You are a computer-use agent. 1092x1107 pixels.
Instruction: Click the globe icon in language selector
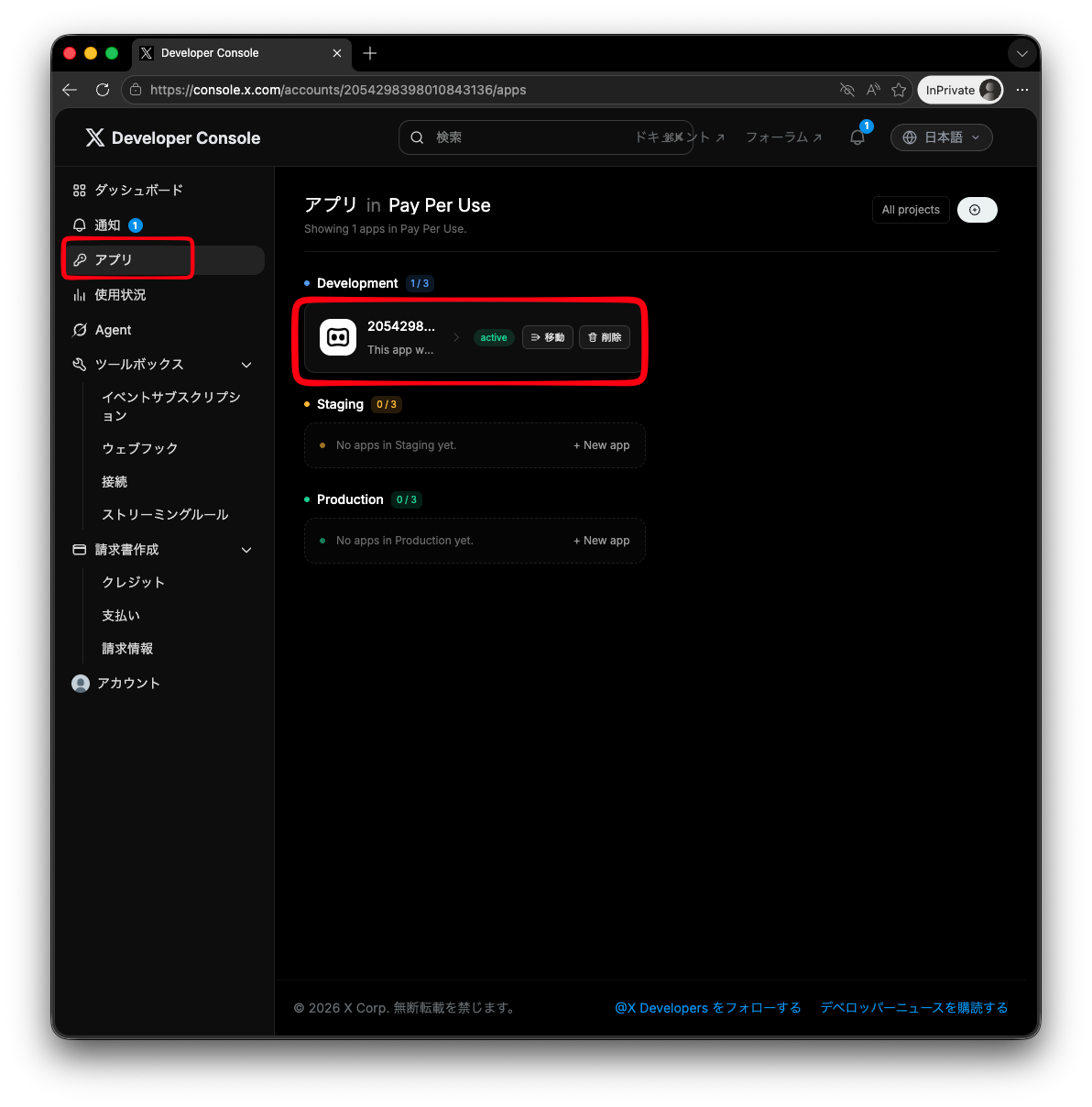(x=910, y=137)
